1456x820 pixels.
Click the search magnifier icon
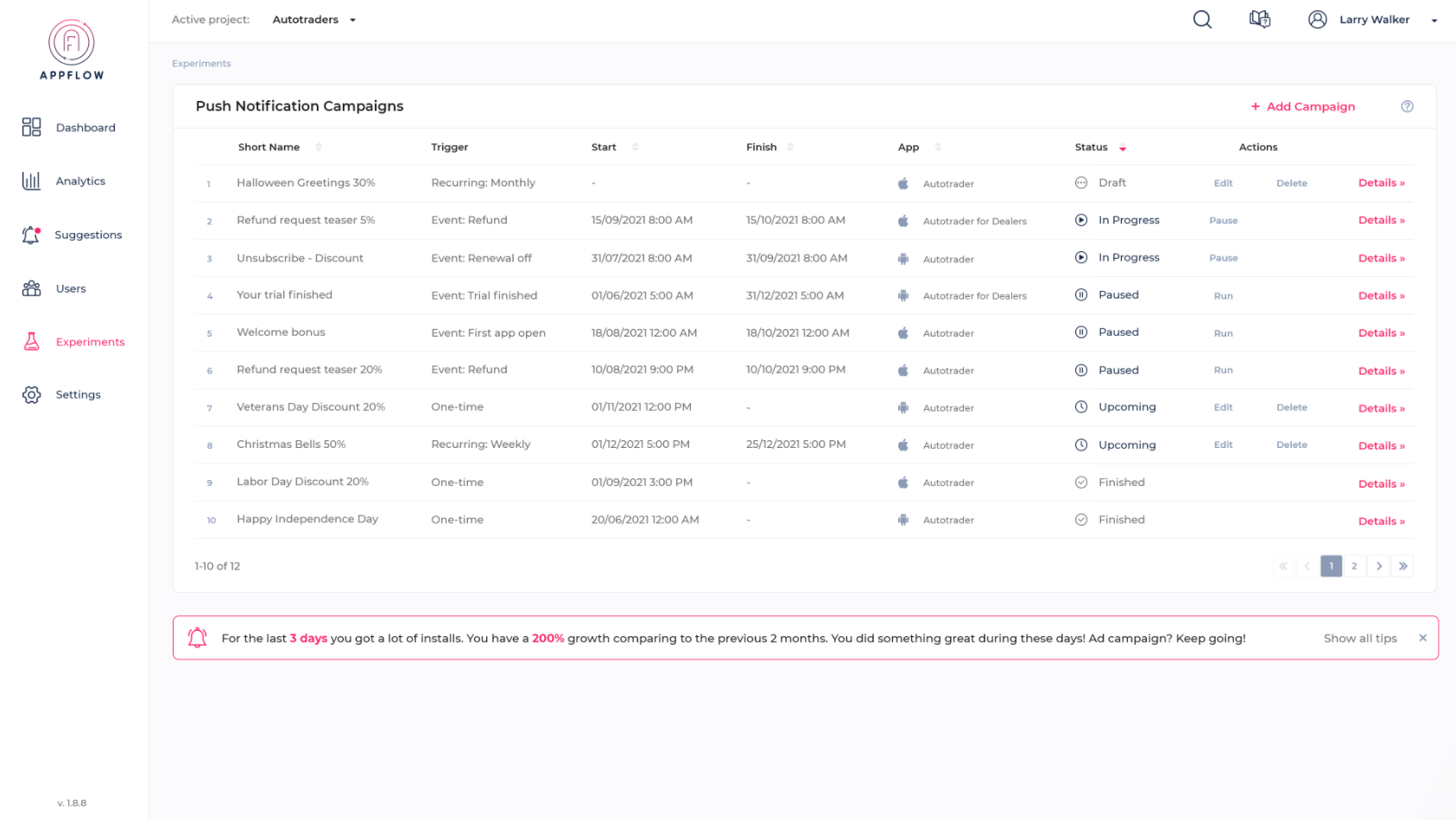point(1201,19)
